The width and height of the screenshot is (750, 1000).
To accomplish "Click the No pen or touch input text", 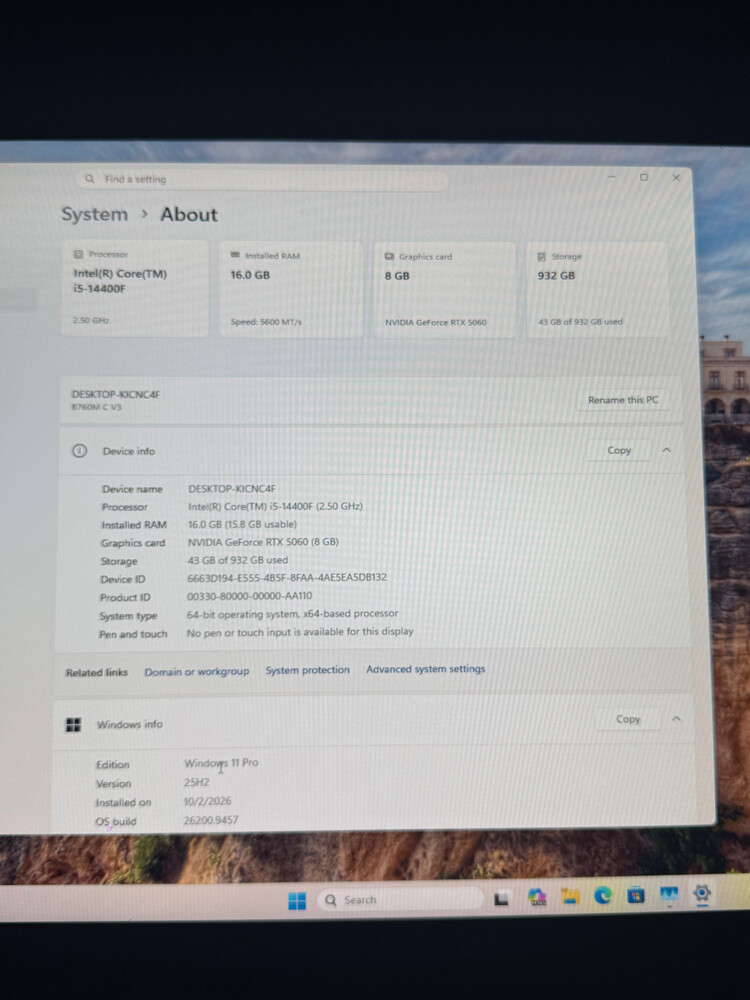I will [300, 632].
